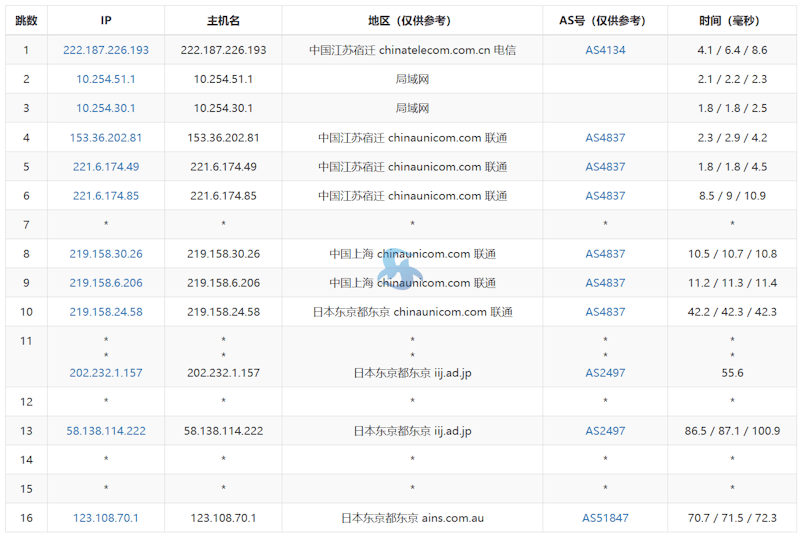Viewport: 800px width, 537px height.
Task: Select time value 8.5 / 9 / 10.9
Action: [x=732, y=196]
